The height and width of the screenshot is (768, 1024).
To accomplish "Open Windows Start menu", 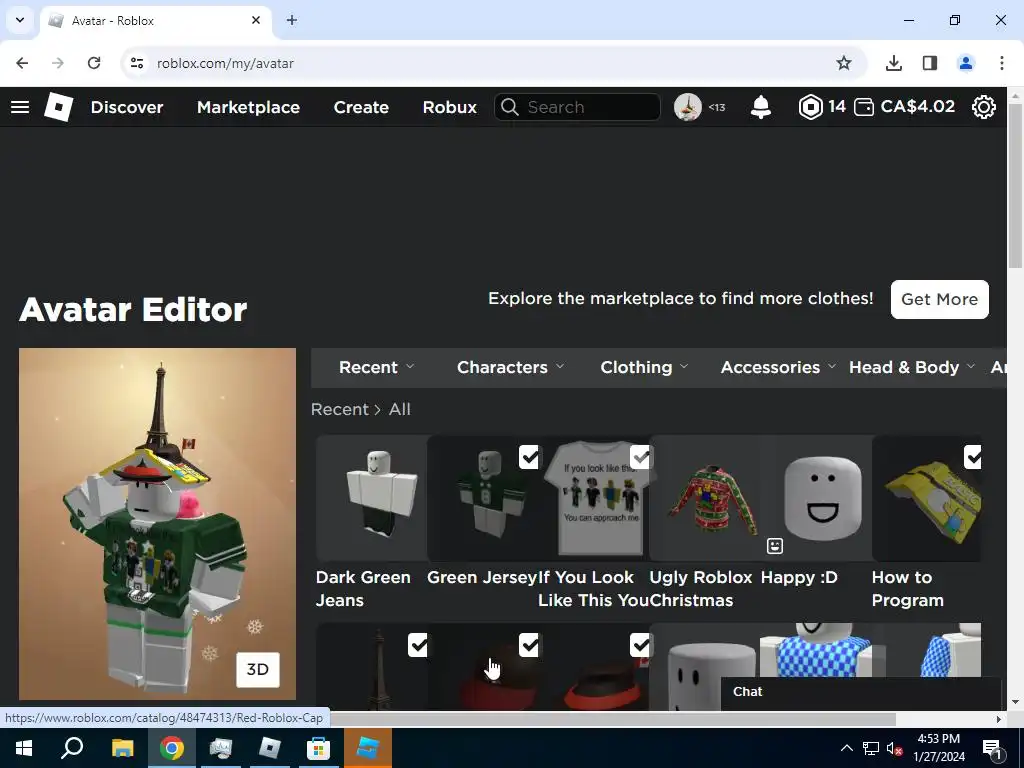I will click(x=24, y=748).
